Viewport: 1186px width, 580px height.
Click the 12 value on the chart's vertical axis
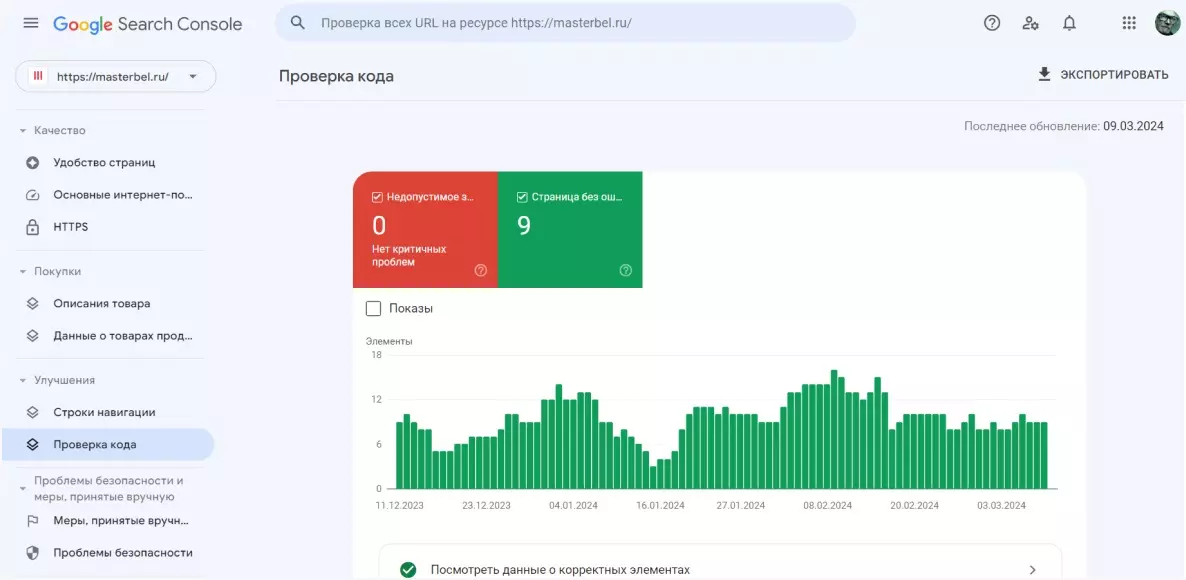pos(376,399)
